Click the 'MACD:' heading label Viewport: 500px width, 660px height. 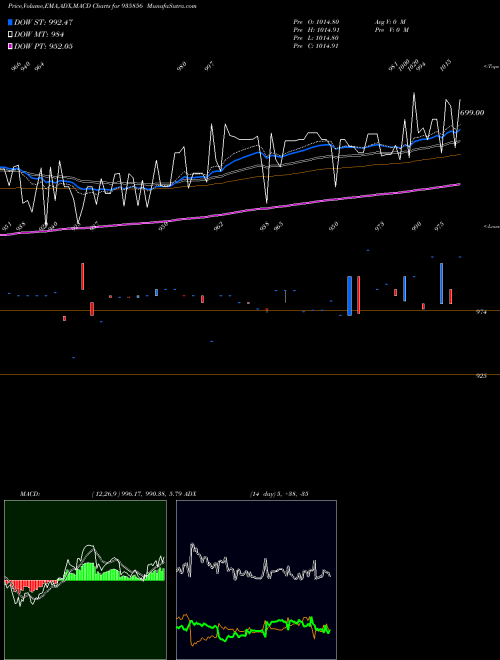pyautogui.click(x=30, y=494)
